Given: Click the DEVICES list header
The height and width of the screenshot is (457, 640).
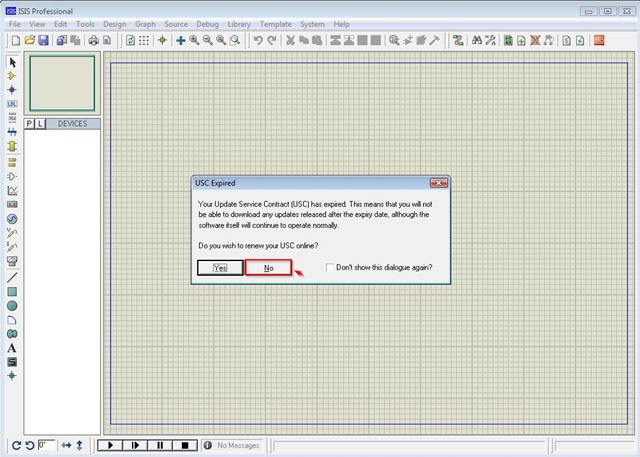Looking at the screenshot, I should [x=73, y=124].
